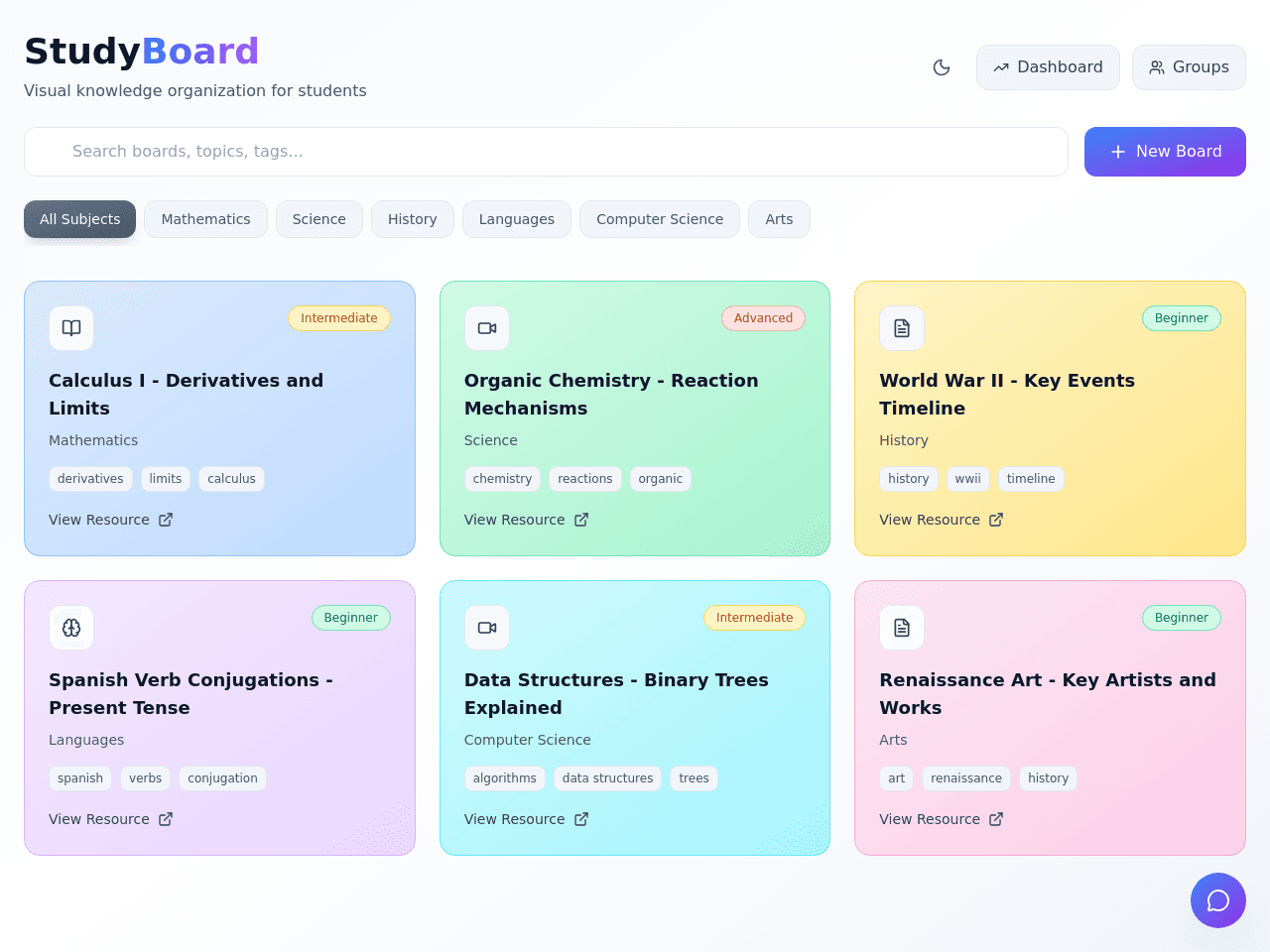Image resolution: width=1270 pixels, height=952 pixels.
Task: Select the verbs tag
Action: (x=146, y=778)
